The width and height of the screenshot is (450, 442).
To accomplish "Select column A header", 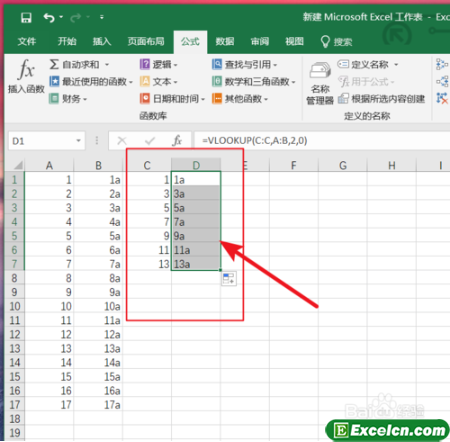I will pyautogui.click(x=49, y=165).
